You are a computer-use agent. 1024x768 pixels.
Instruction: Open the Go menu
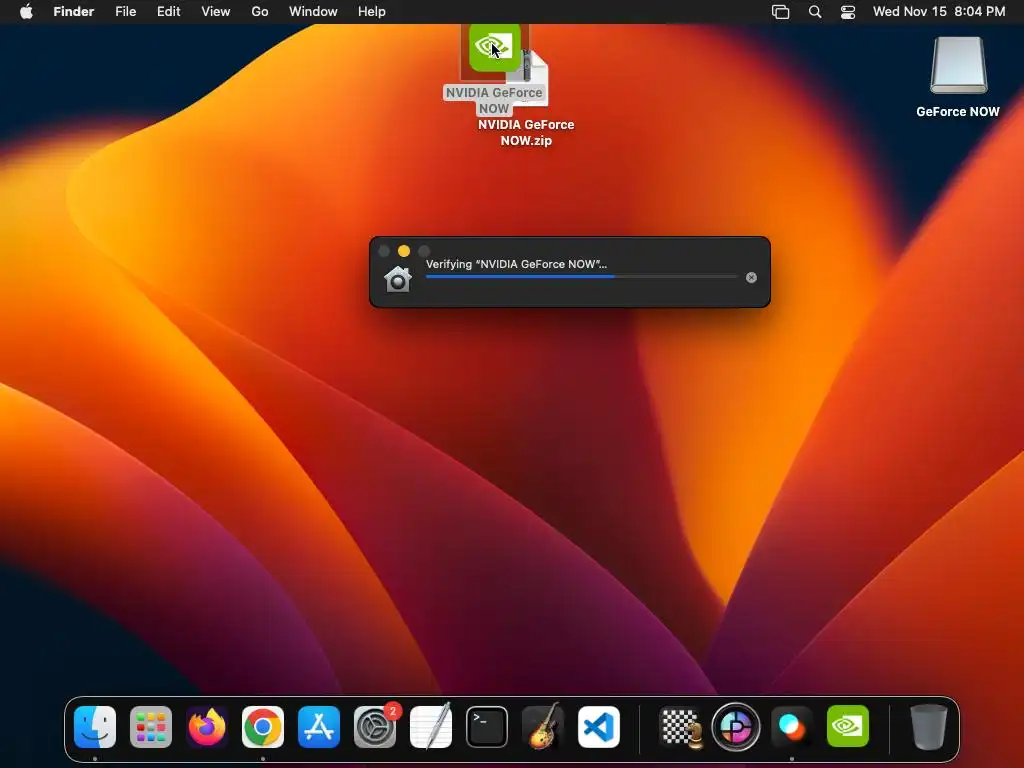(260, 12)
